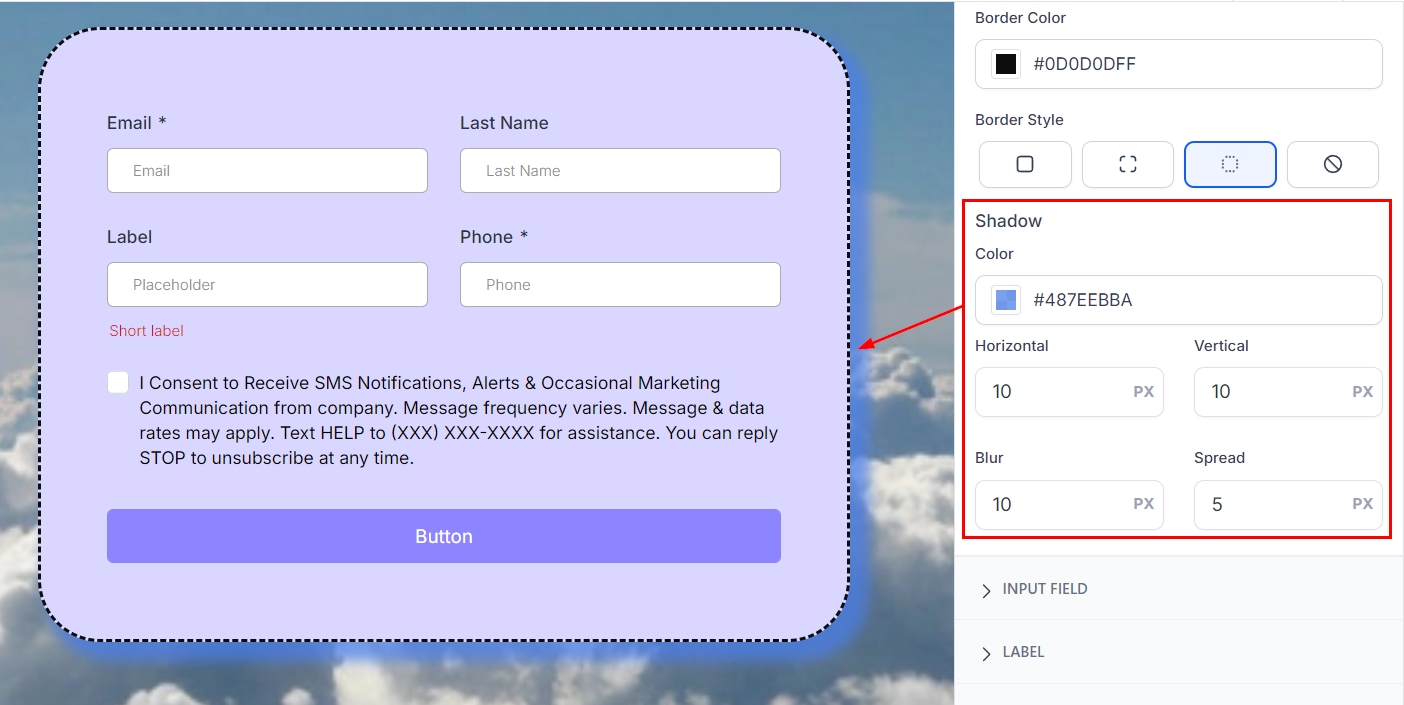The image size is (1404, 705).
Task: Open the blue shadow color swatch
Action: click(x=1006, y=300)
